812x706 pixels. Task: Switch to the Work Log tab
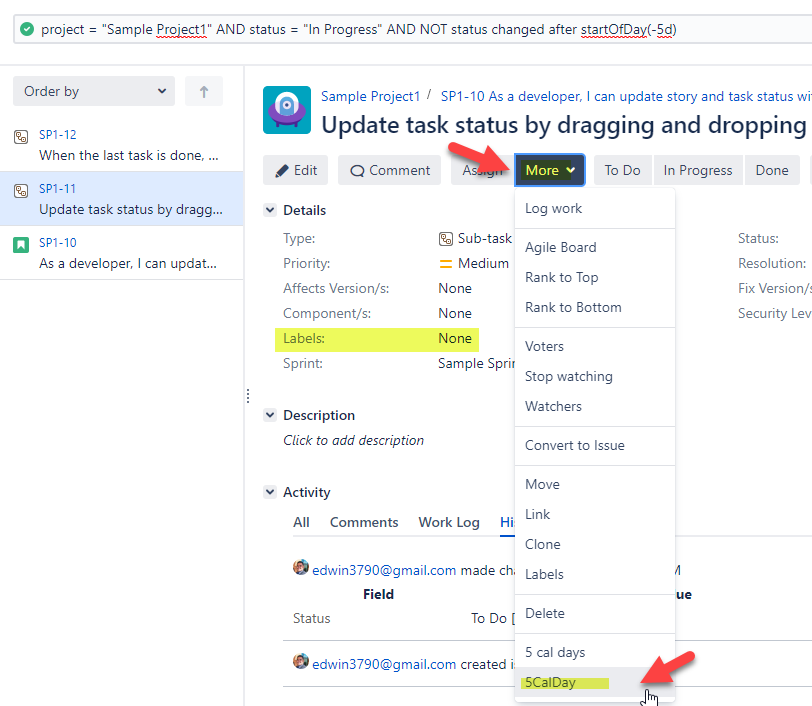tap(449, 522)
